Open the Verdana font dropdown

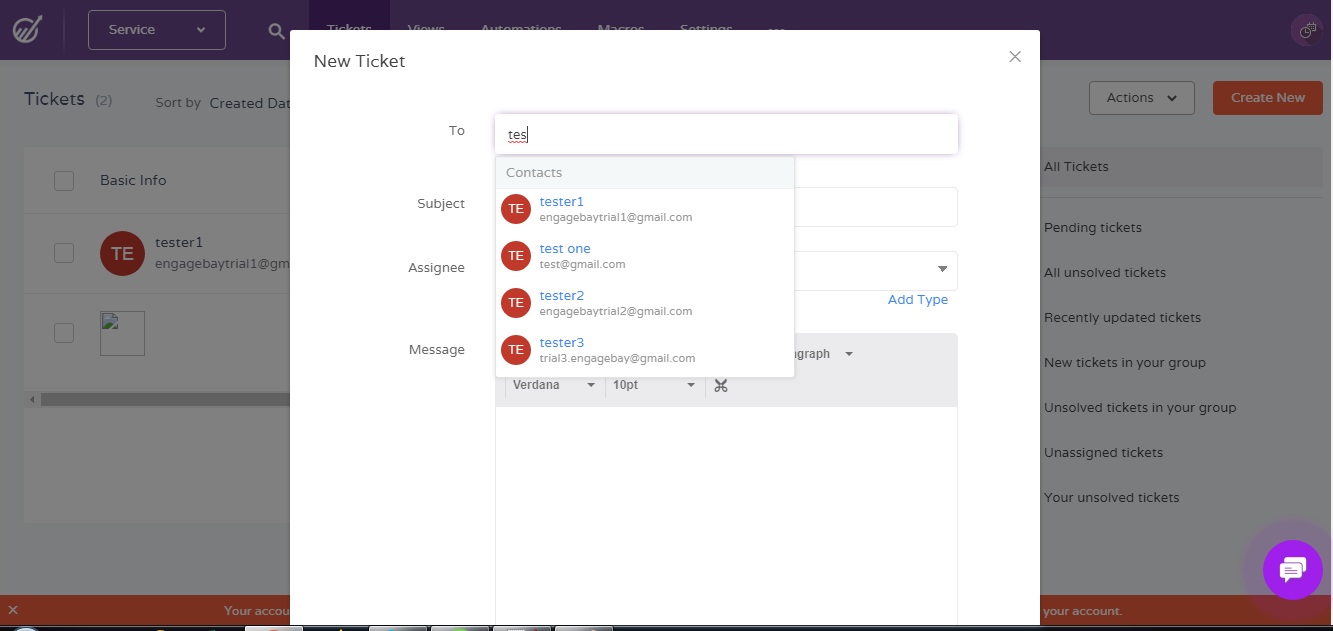554,385
